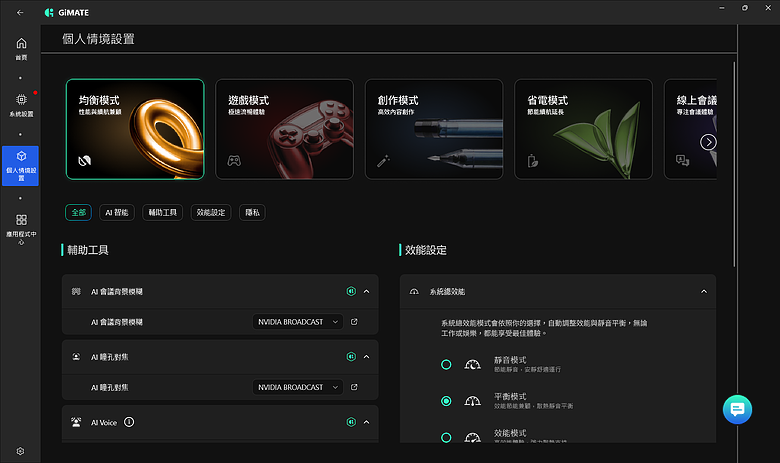This screenshot has height=463, width=780.
Task: Collapse the AI Voice section
Action: [x=367, y=422]
